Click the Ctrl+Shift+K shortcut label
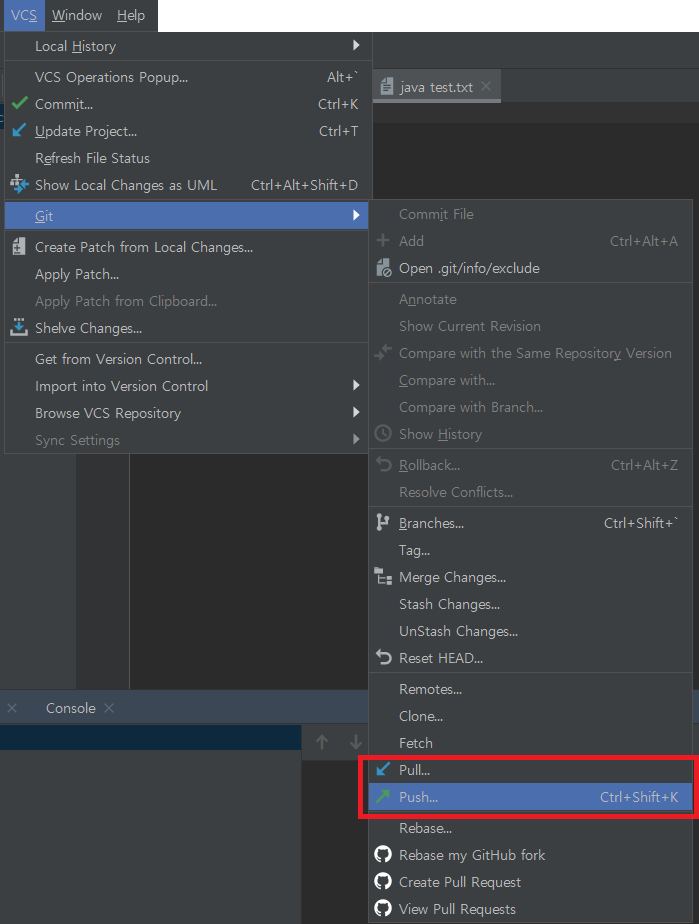The height and width of the screenshot is (924, 699). [639, 797]
